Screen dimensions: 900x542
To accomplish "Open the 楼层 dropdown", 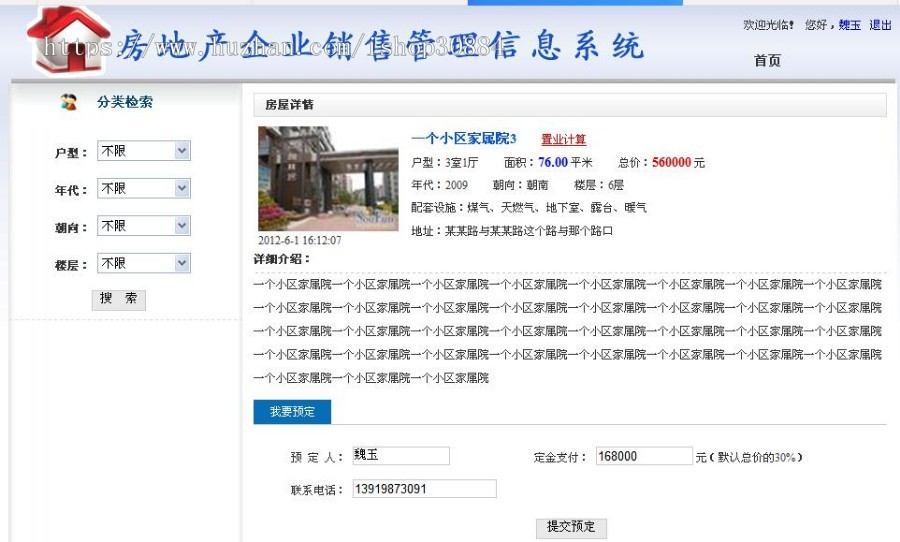I will 143,263.
